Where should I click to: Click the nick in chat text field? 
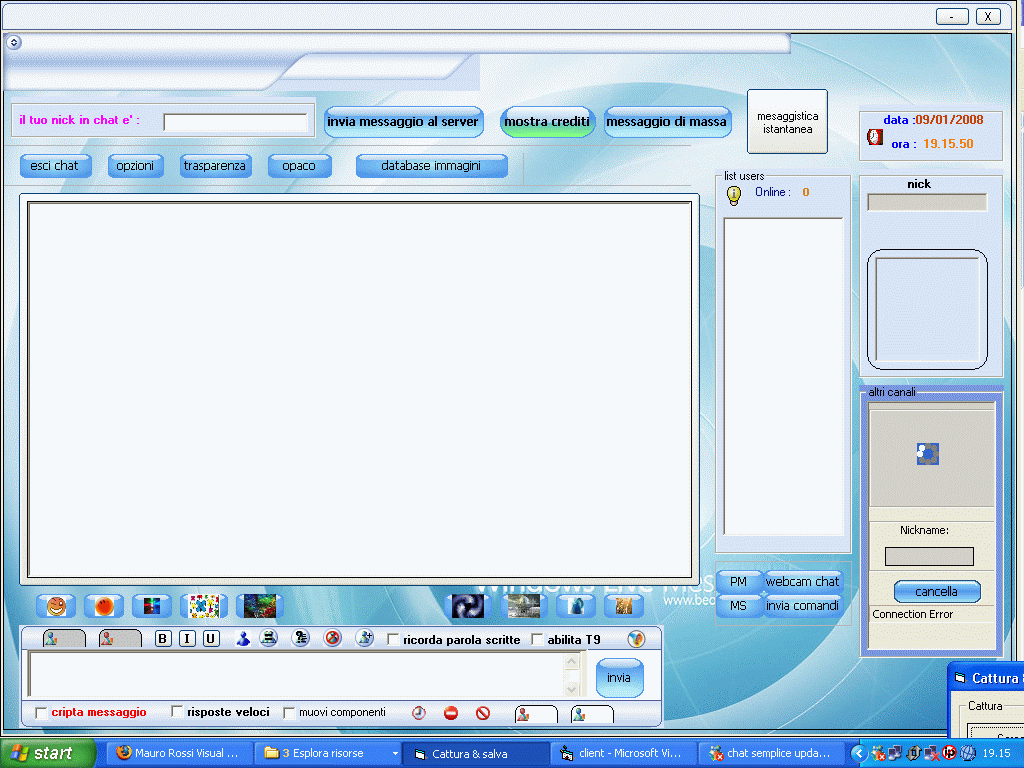point(236,122)
